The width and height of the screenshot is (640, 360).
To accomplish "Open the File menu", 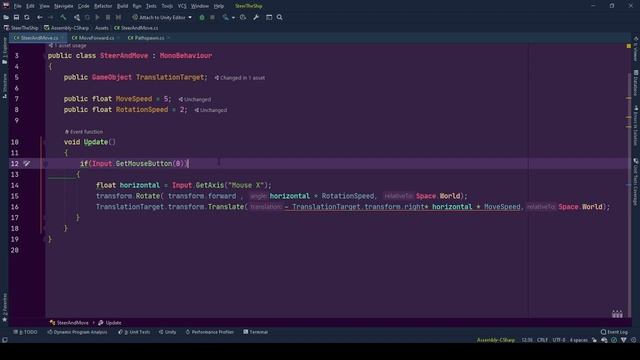I will [x=18, y=6].
